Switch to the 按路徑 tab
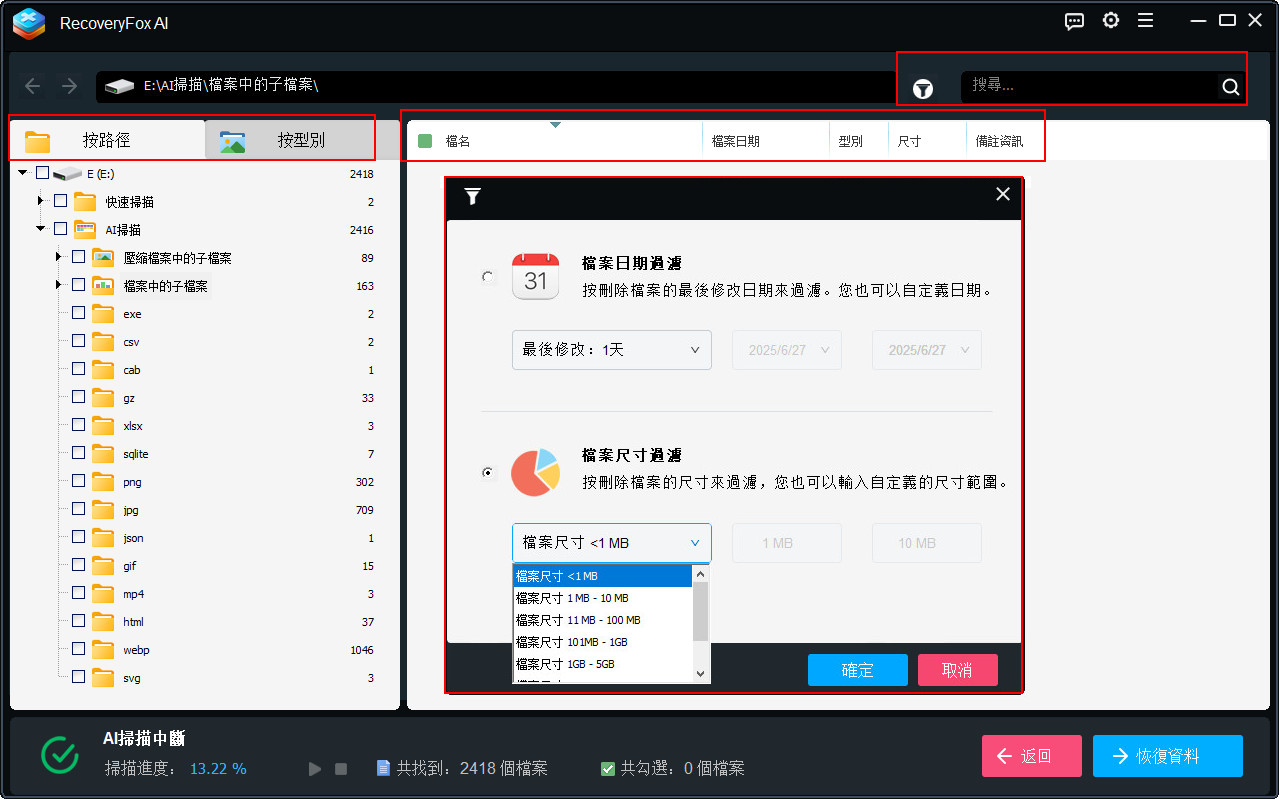The width and height of the screenshot is (1279, 799). [105, 140]
